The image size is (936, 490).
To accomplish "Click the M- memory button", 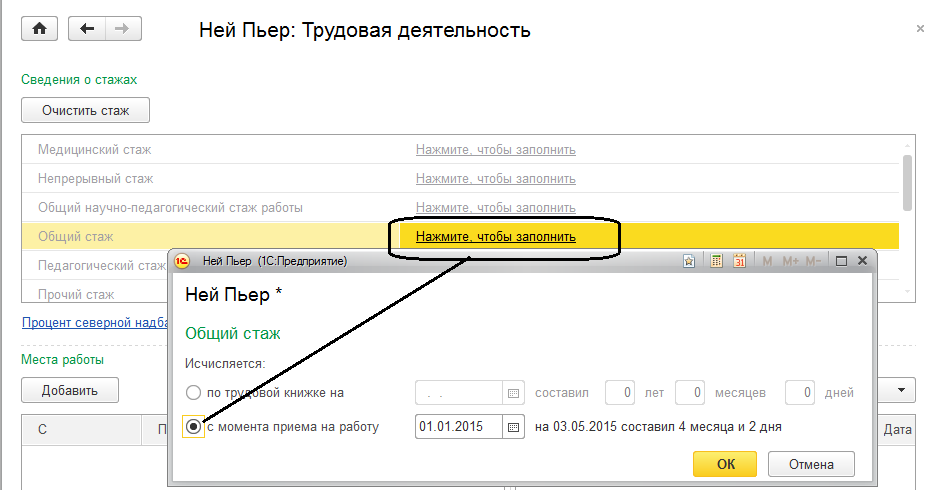I will tap(813, 261).
